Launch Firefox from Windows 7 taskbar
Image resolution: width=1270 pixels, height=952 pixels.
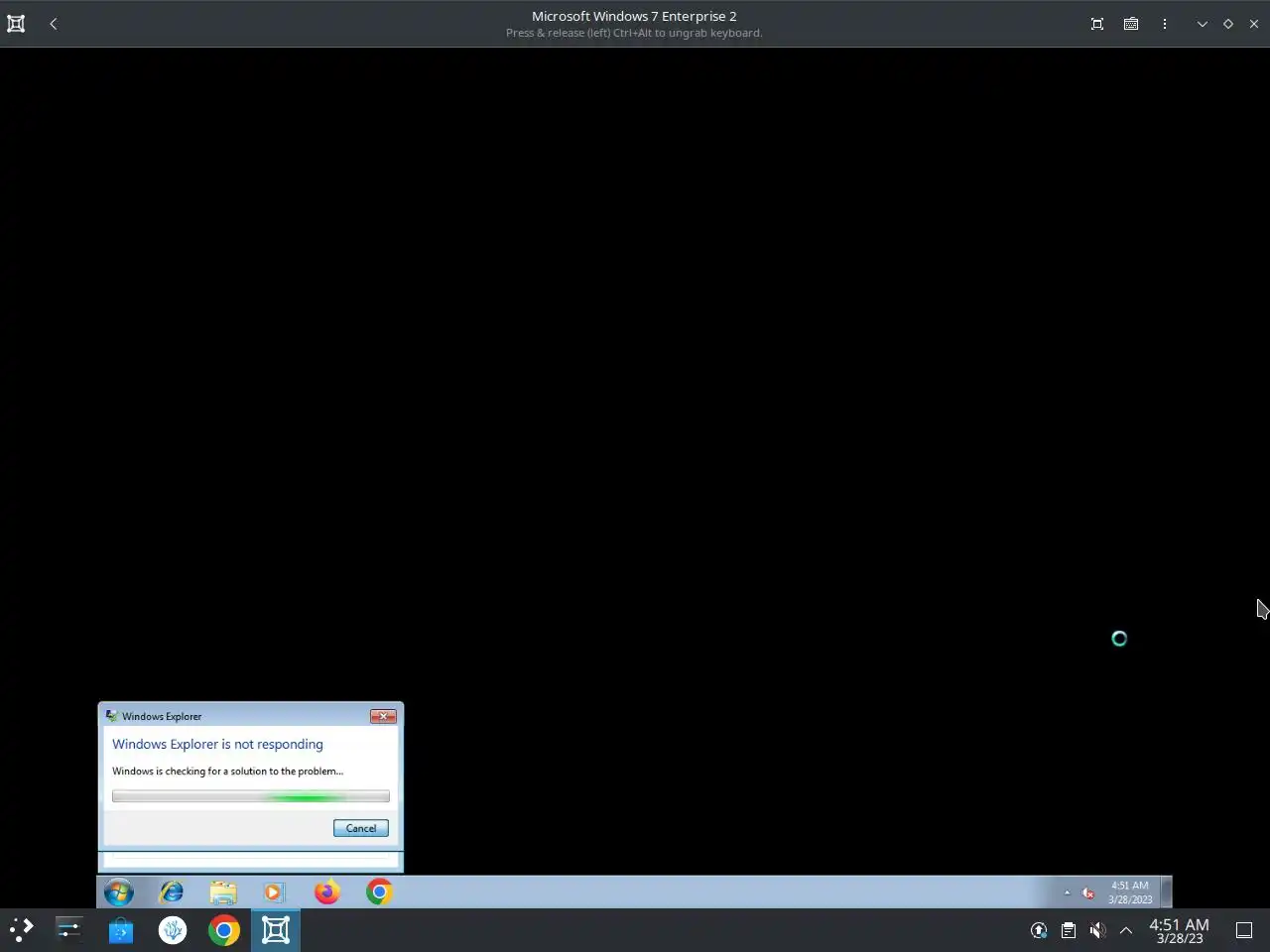point(326,892)
